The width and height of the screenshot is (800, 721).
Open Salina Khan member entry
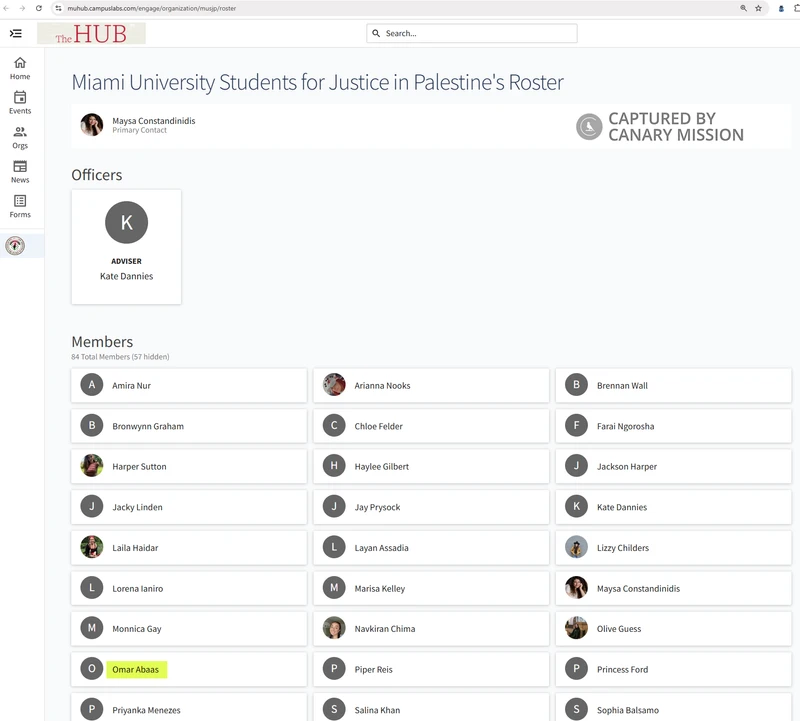click(431, 707)
